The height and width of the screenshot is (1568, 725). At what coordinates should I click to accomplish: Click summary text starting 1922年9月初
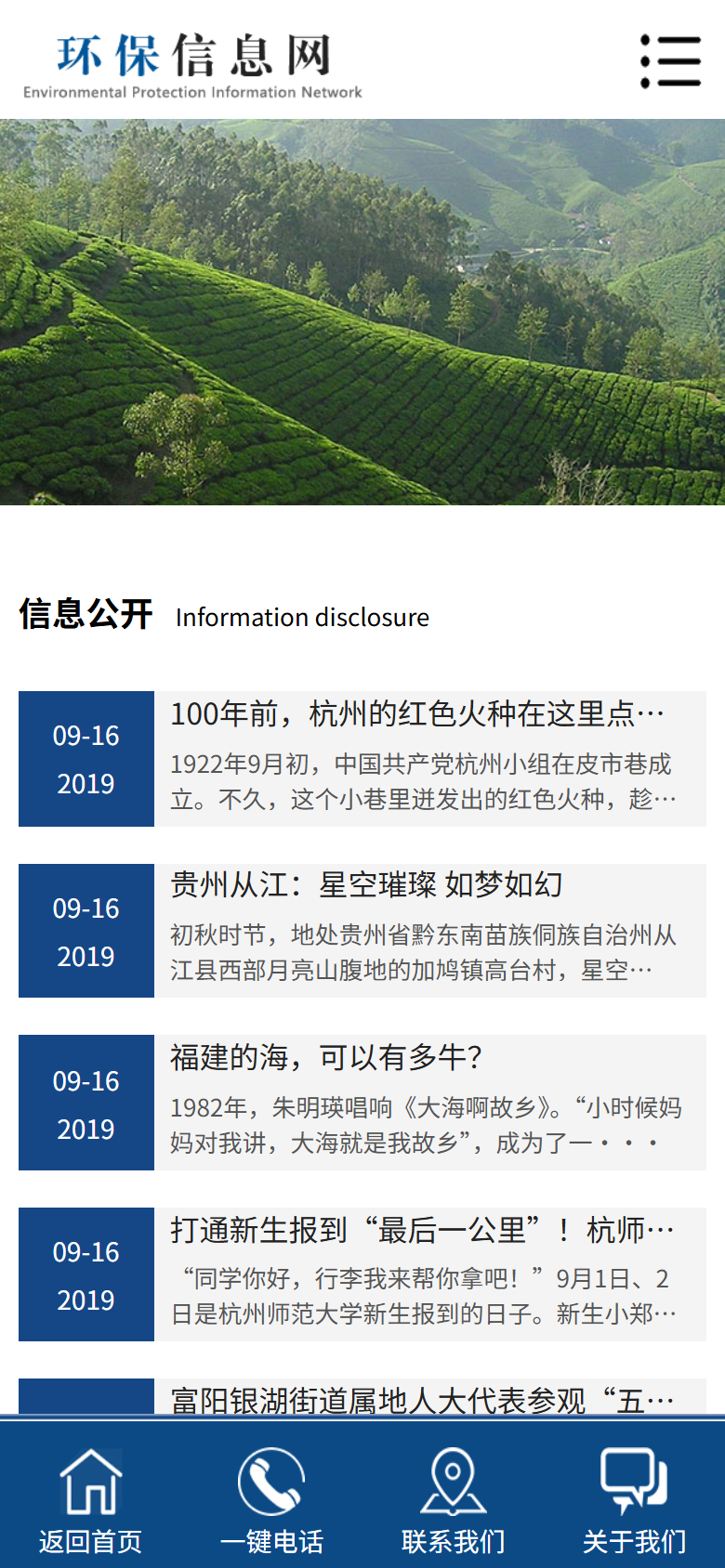click(423, 781)
